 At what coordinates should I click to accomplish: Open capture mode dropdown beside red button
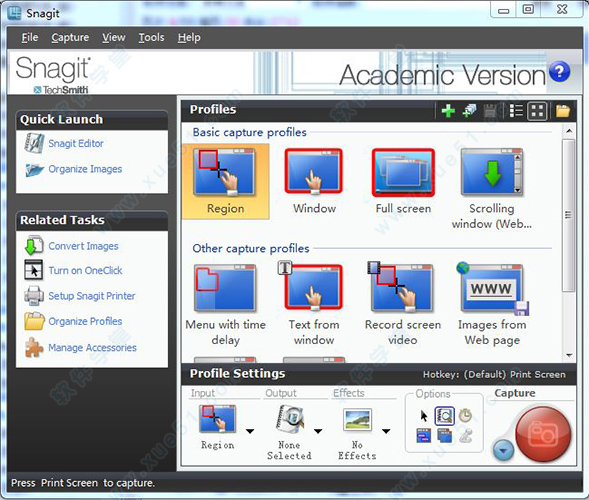click(503, 450)
